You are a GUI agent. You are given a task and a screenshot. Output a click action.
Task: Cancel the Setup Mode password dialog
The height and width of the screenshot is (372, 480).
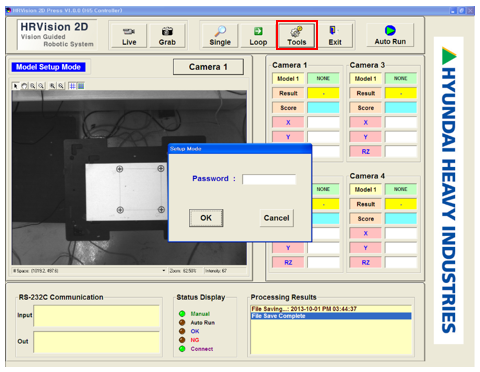coord(277,218)
